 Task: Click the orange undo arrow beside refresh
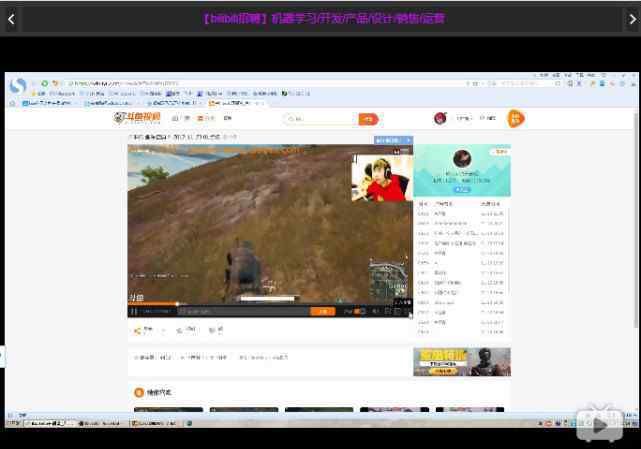[55, 83]
